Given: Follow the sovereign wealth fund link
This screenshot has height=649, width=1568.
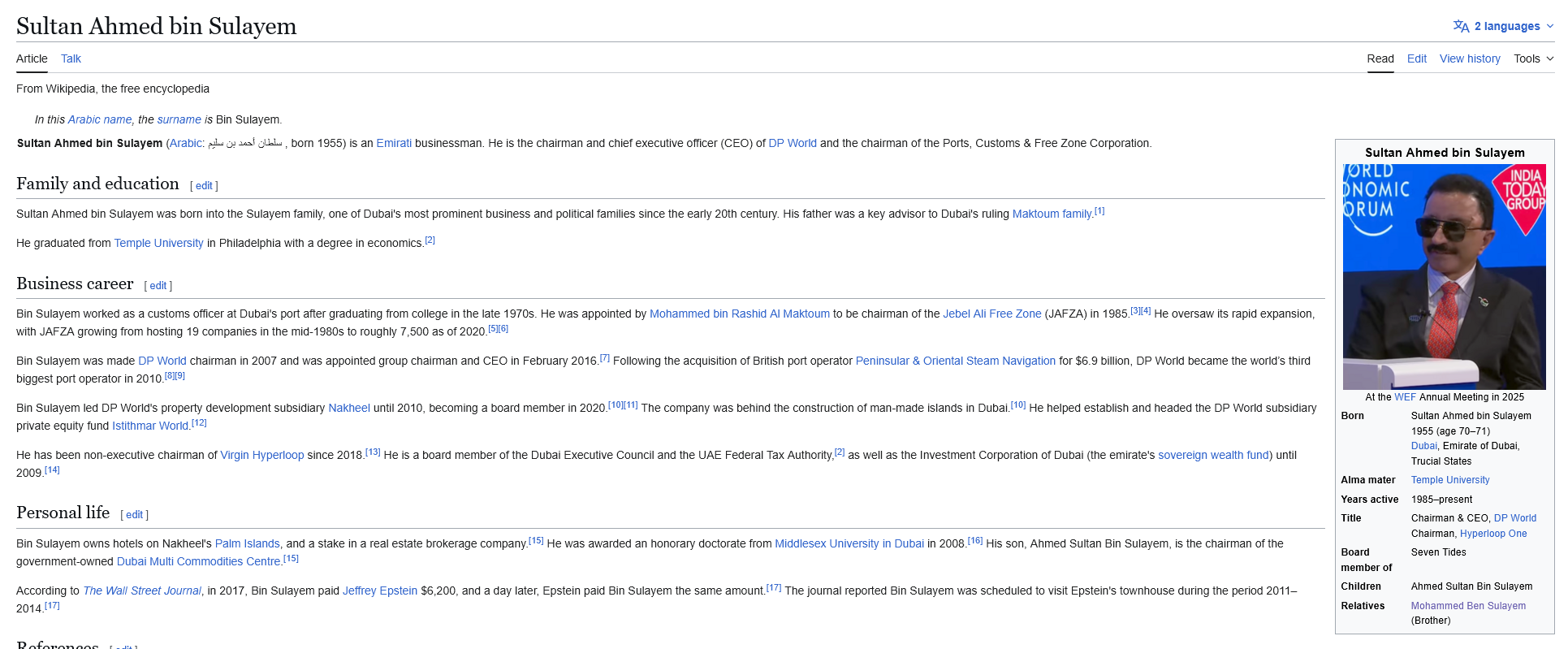Looking at the screenshot, I should click(1213, 455).
